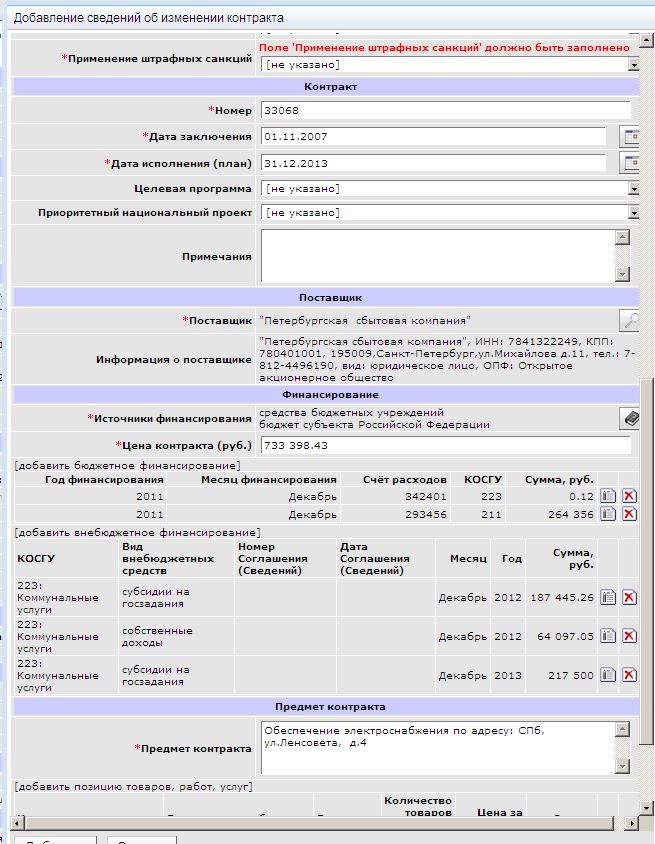Click into the Примечания text area

coord(438,256)
